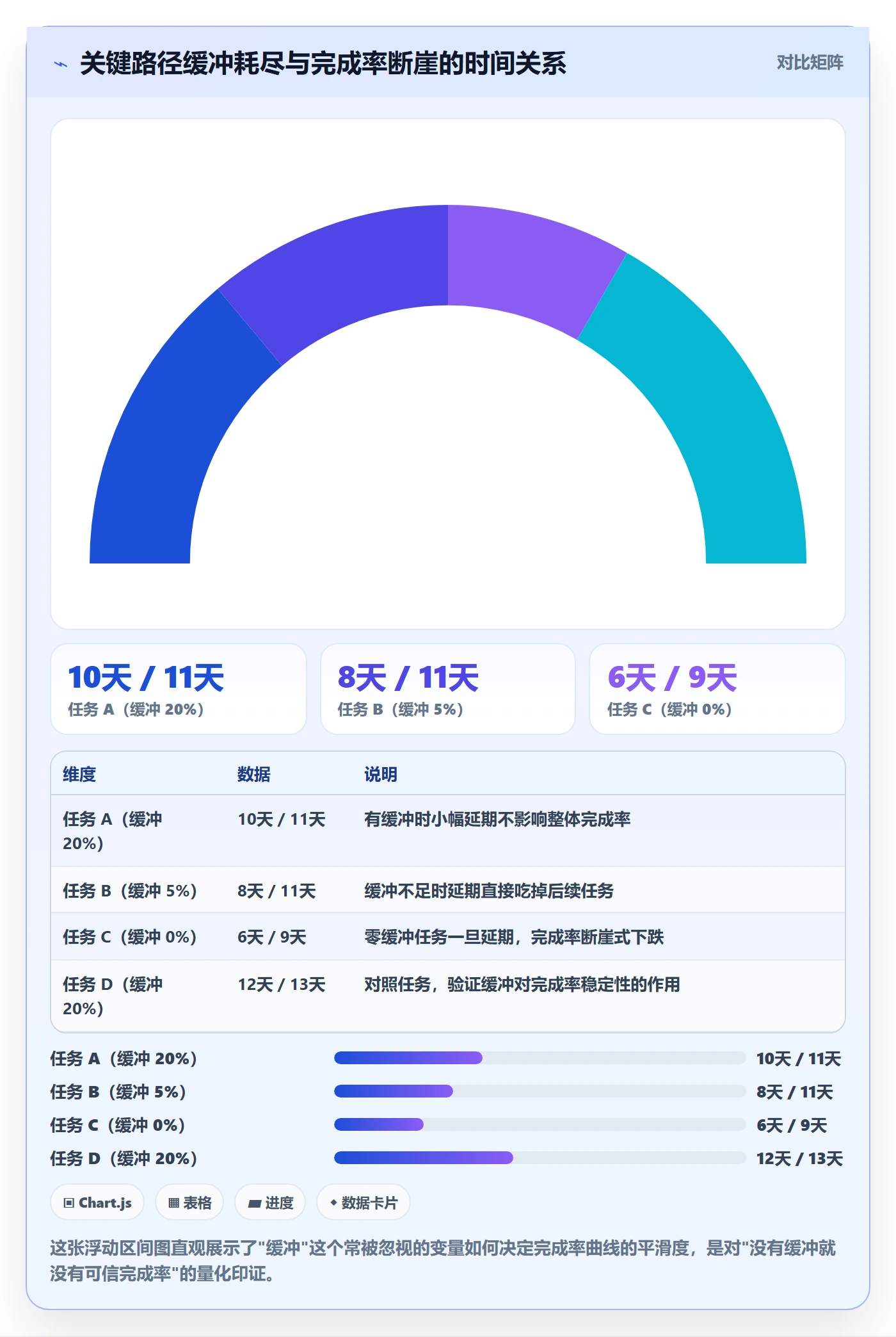Click the 任务 D（缓冲 20%）progress bar
The image size is (896, 1337).
coord(540,1158)
